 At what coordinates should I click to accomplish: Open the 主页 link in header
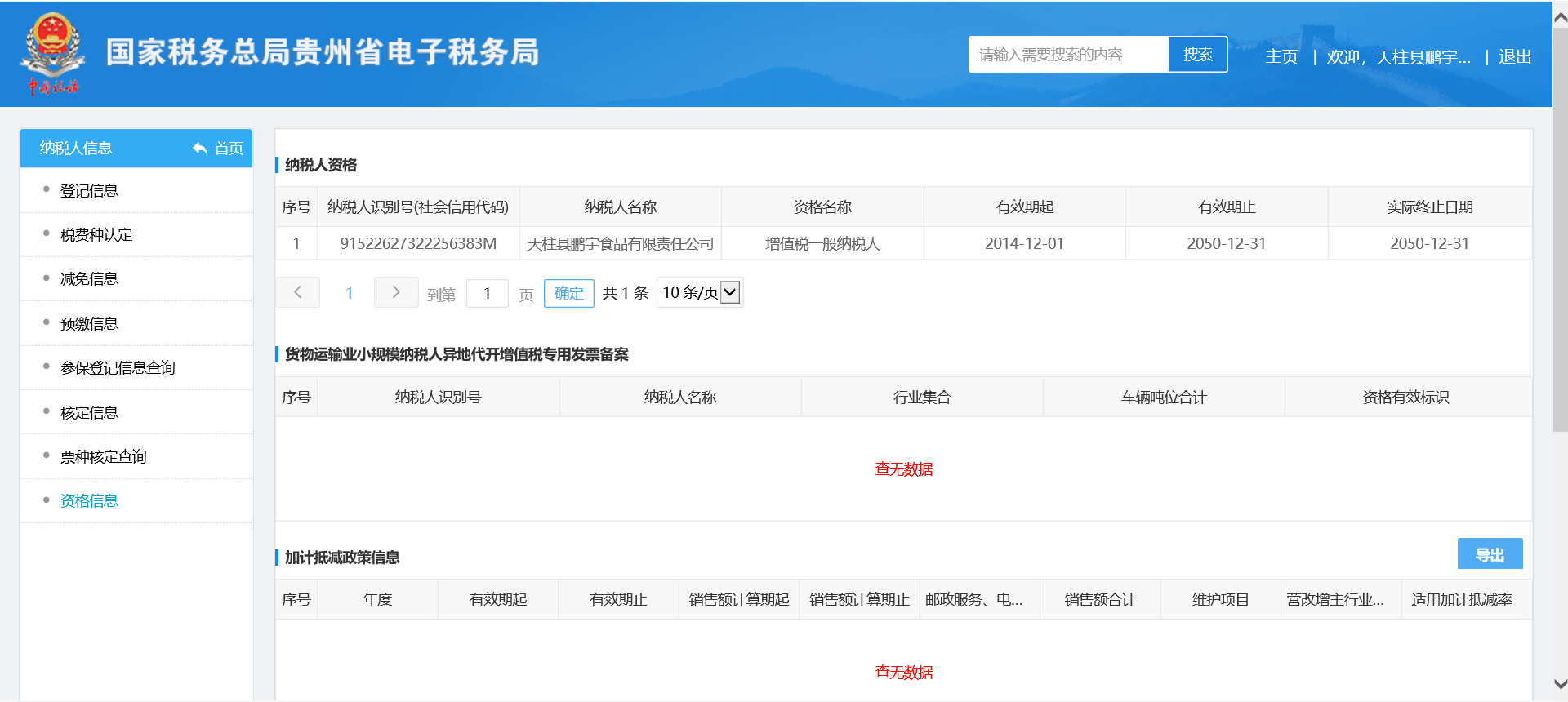point(1281,57)
